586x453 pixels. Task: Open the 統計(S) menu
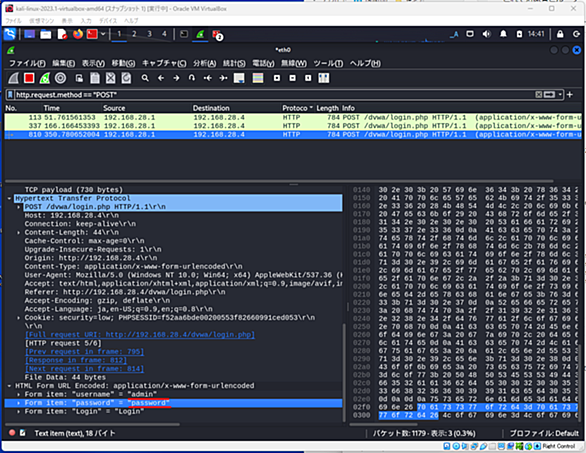pos(234,63)
